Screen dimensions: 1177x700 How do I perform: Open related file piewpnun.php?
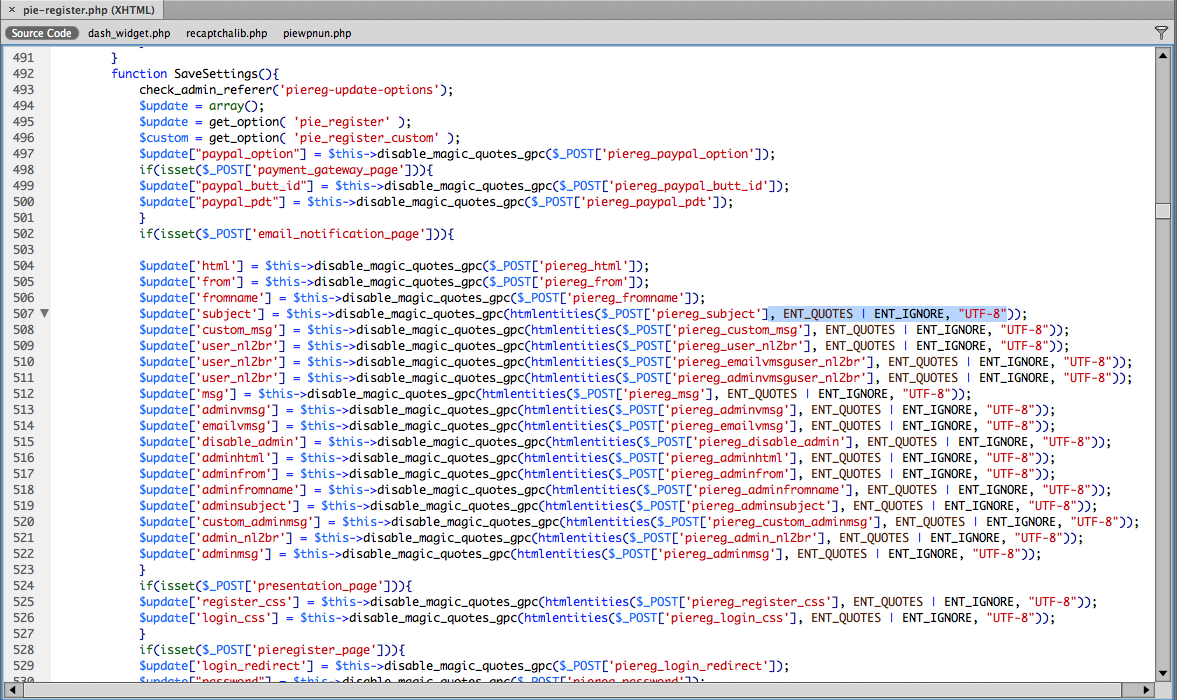point(317,33)
